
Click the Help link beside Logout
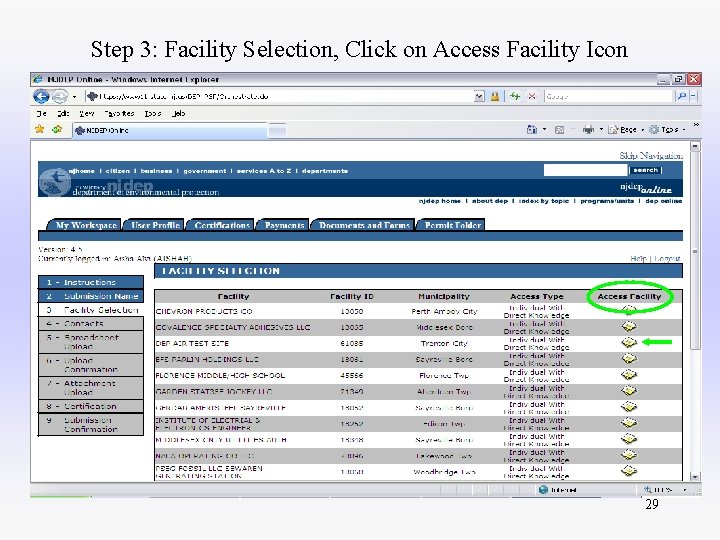tap(638, 259)
